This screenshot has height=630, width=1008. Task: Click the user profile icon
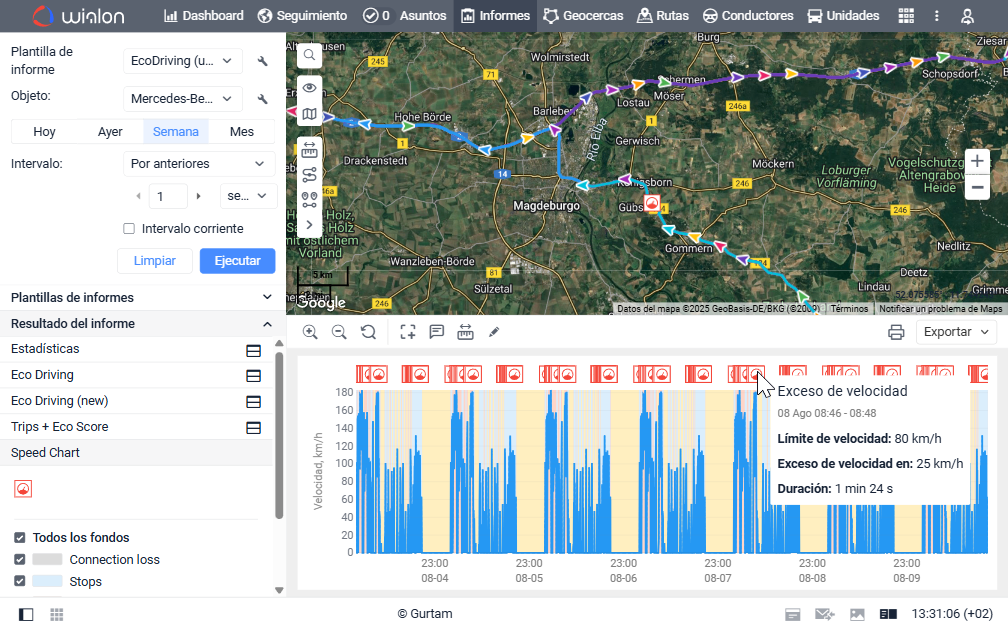(967, 16)
